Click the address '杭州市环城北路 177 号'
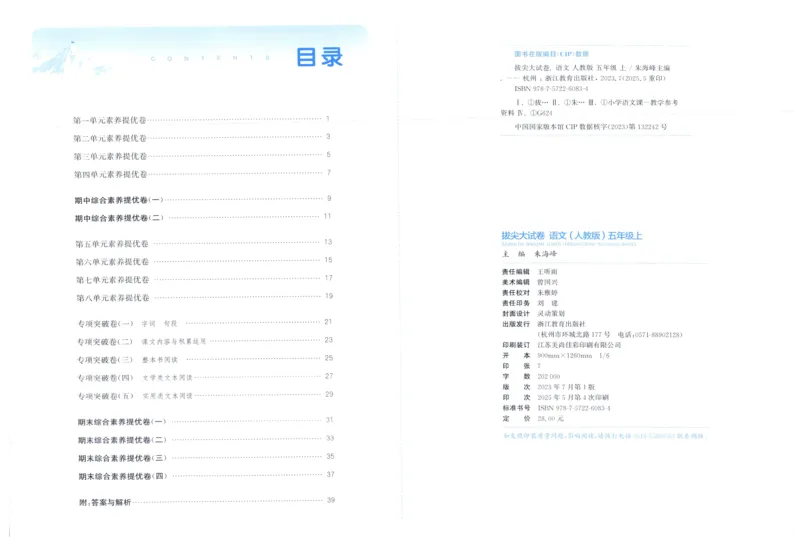Screen dimensions: 800x546 (x=574, y=335)
